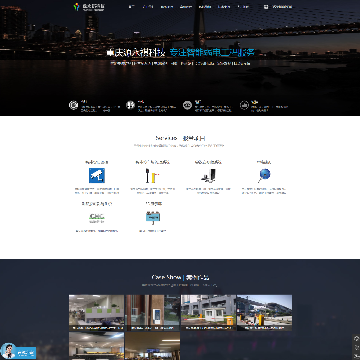Open the office interior case thumbnail
360x360 pixels.
(x=96, y=313)
